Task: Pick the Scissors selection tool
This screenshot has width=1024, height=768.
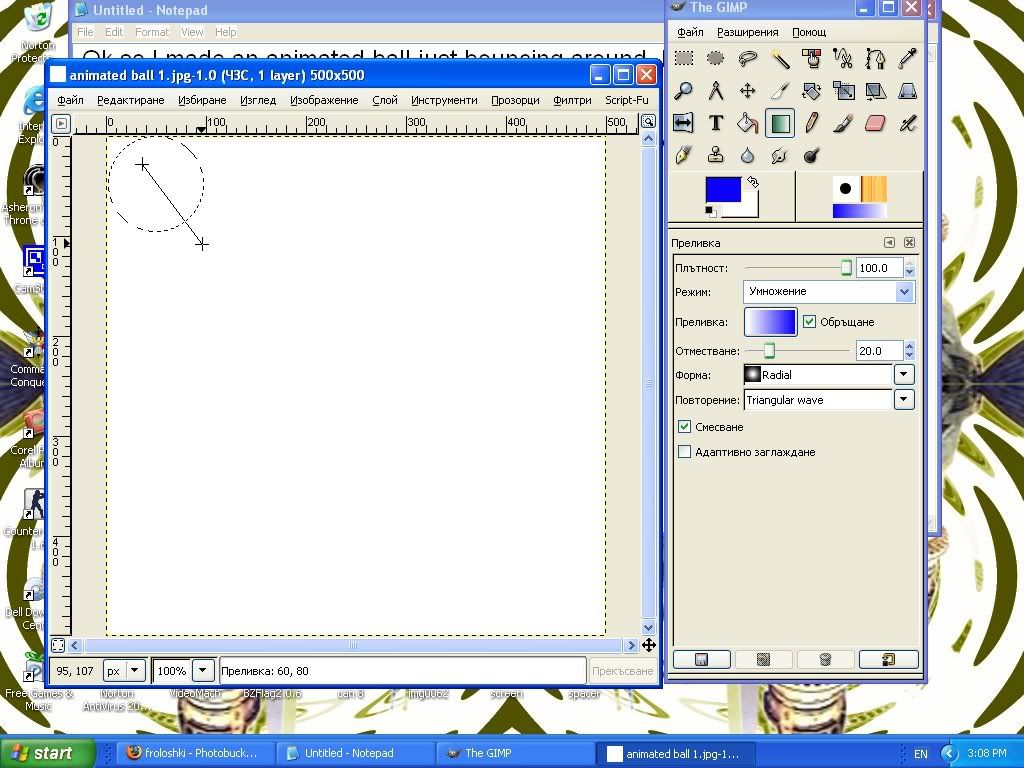Action: tap(844, 59)
